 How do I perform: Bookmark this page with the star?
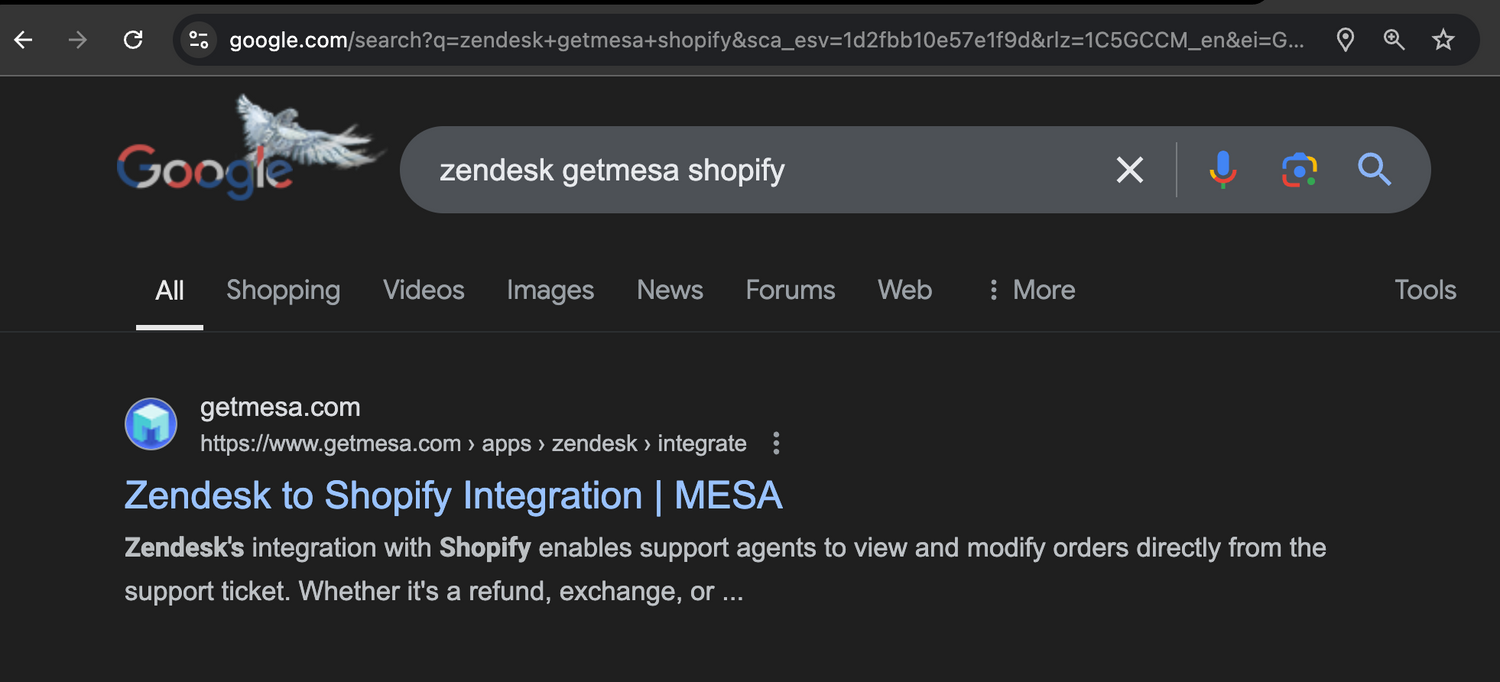click(x=1443, y=40)
